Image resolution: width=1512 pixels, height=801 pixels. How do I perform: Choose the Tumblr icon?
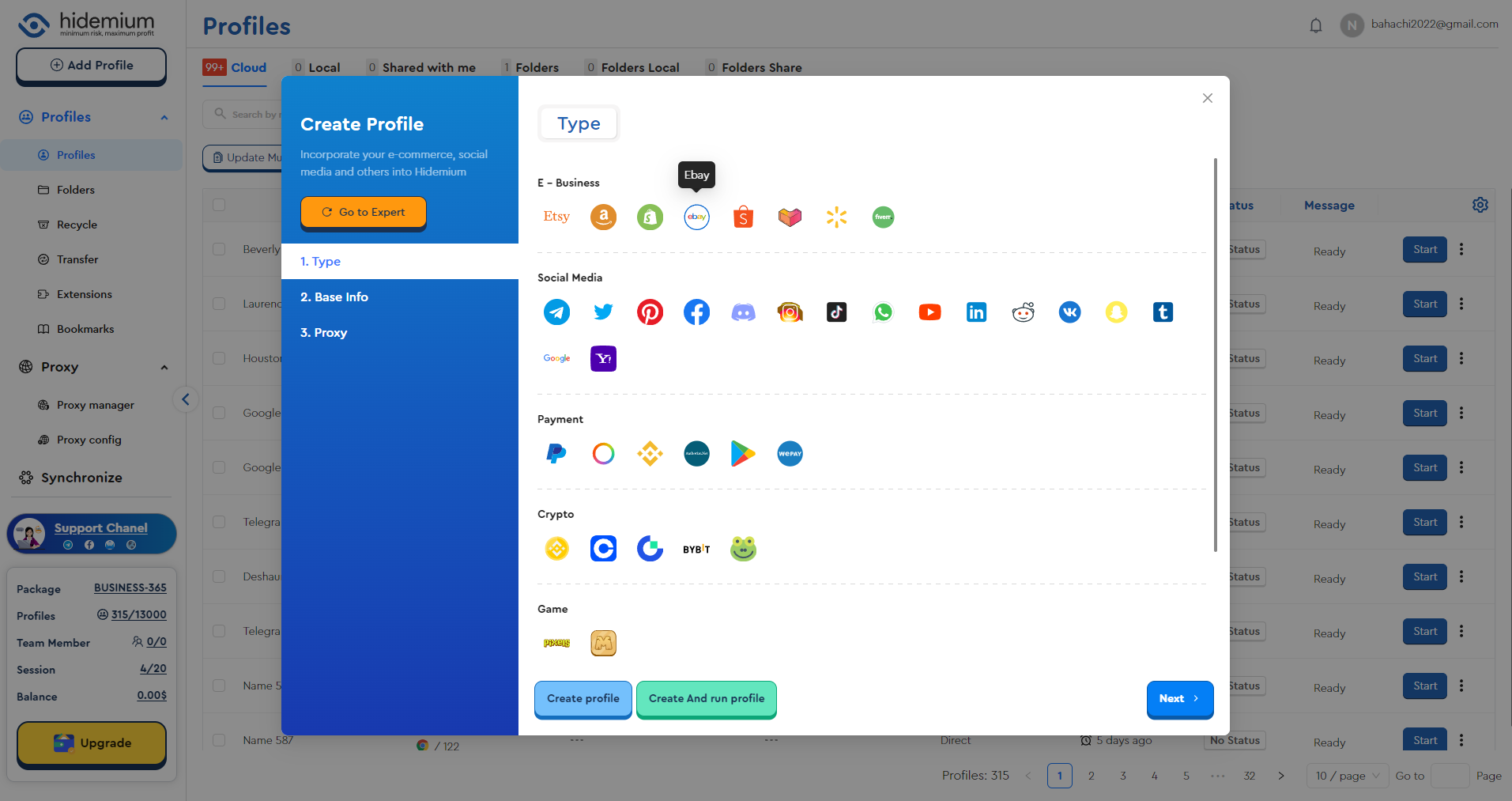(1163, 312)
